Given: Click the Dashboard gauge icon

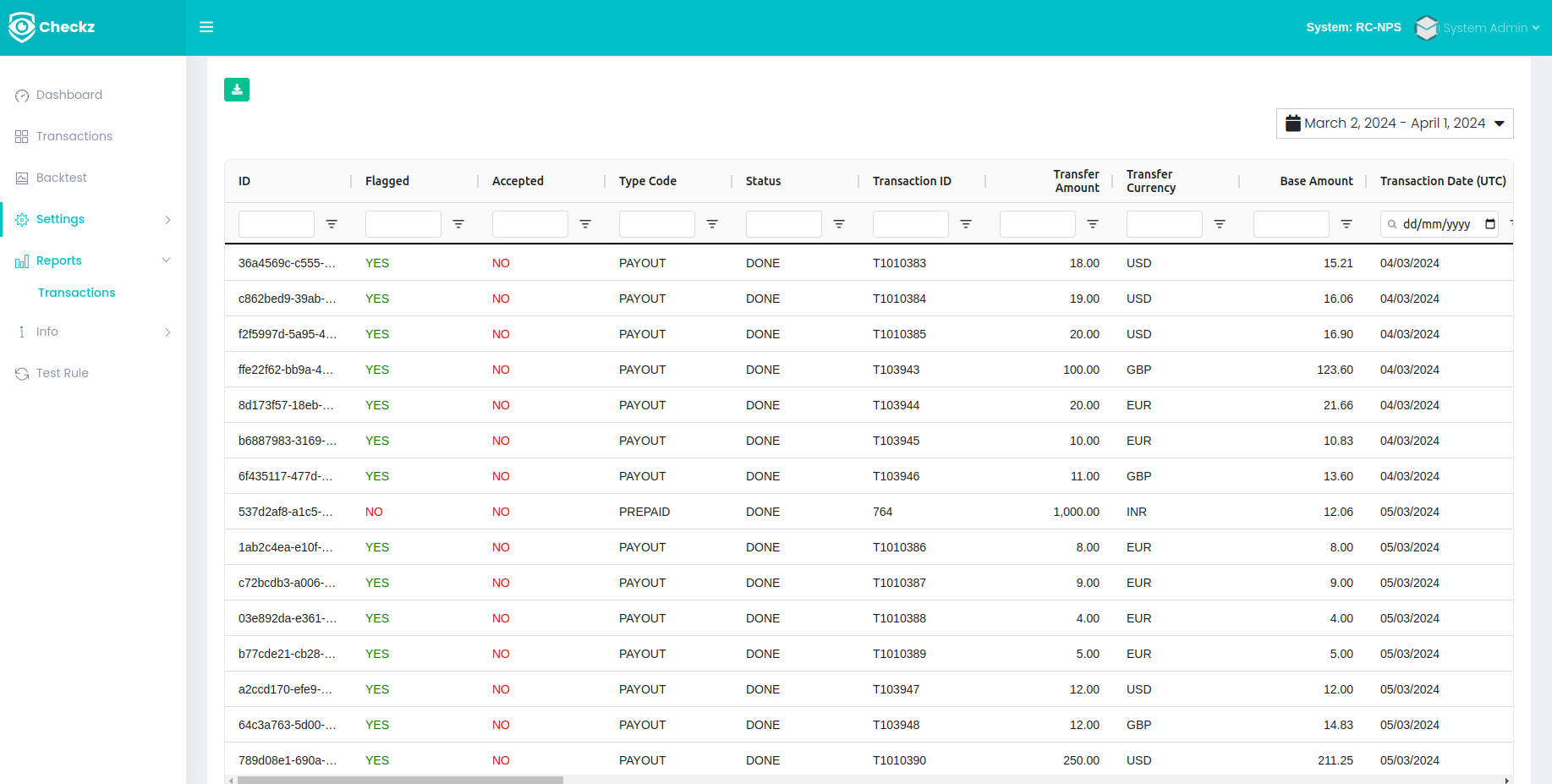Looking at the screenshot, I should point(22,96).
